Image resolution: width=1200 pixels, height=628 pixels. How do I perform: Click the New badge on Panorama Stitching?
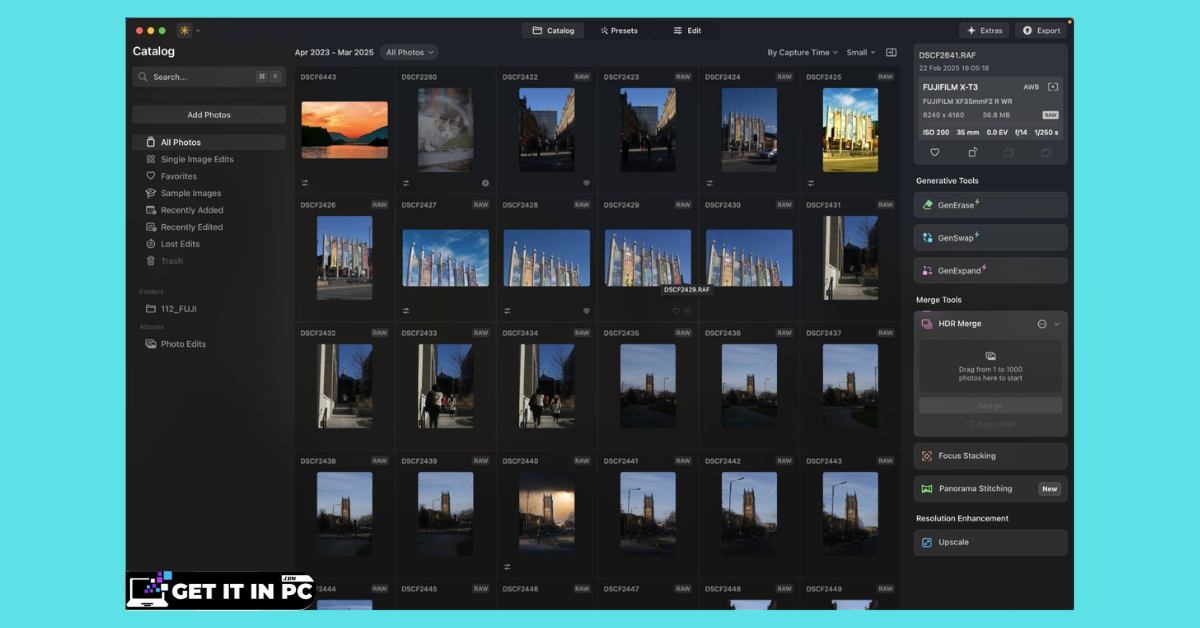click(1049, 489)
